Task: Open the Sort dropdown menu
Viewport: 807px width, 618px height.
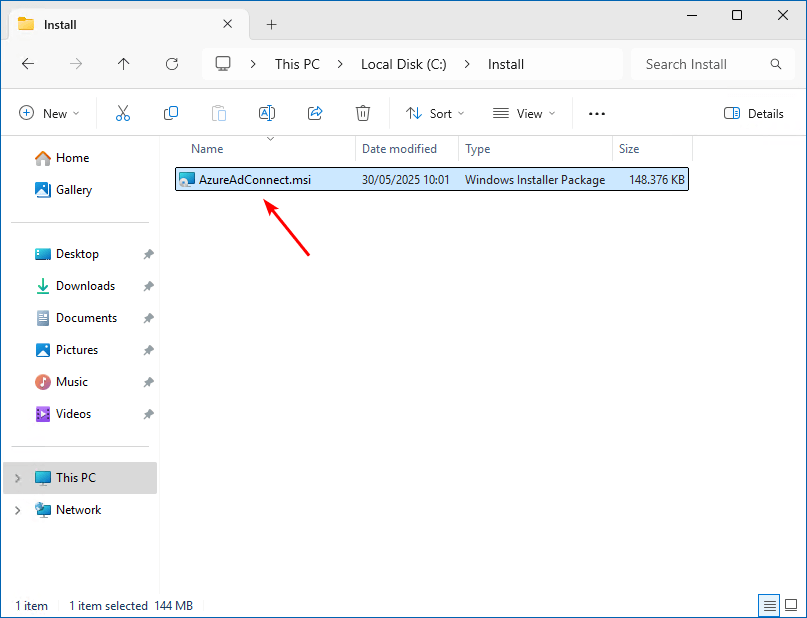Action: click(434, 114)
